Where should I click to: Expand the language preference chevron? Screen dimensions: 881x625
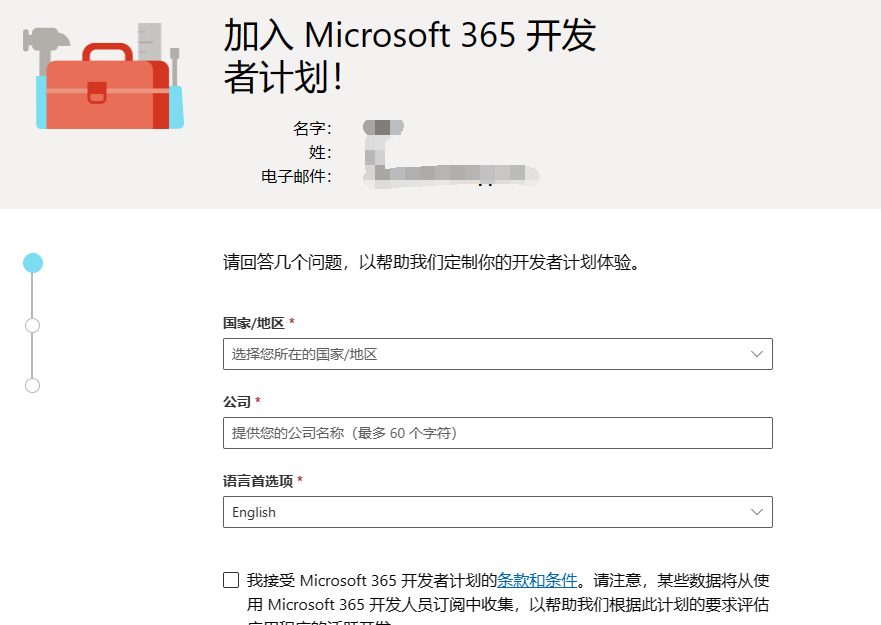pyautogui.click(x=758, y=512)
